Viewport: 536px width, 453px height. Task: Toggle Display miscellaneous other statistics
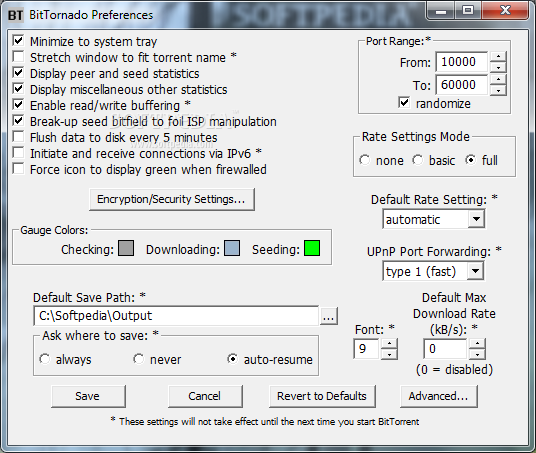tap(18, 89)
